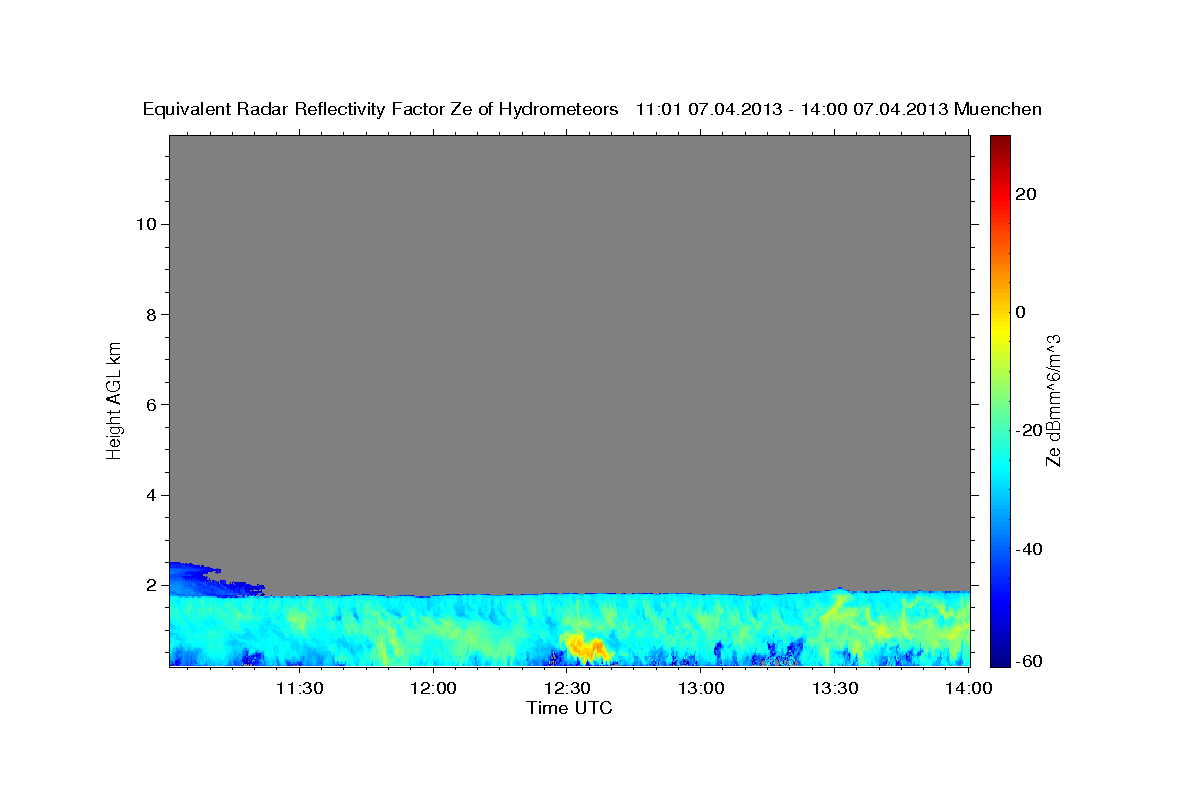Click the '12:00' time axis tick label

click(433, 688)
